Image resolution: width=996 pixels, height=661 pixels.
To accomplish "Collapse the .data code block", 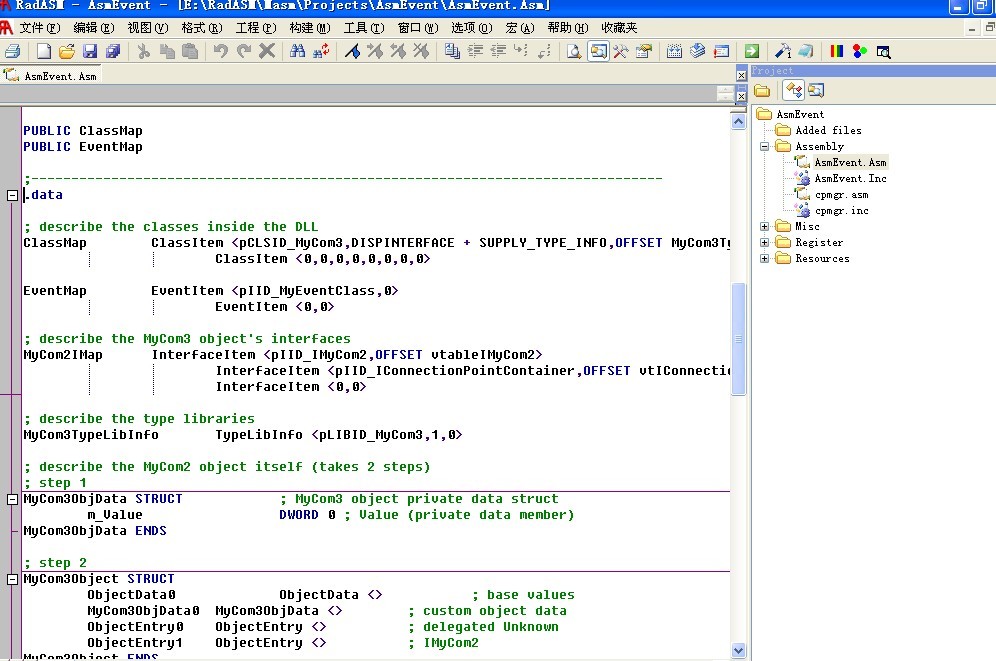I will tap(13, 195).
